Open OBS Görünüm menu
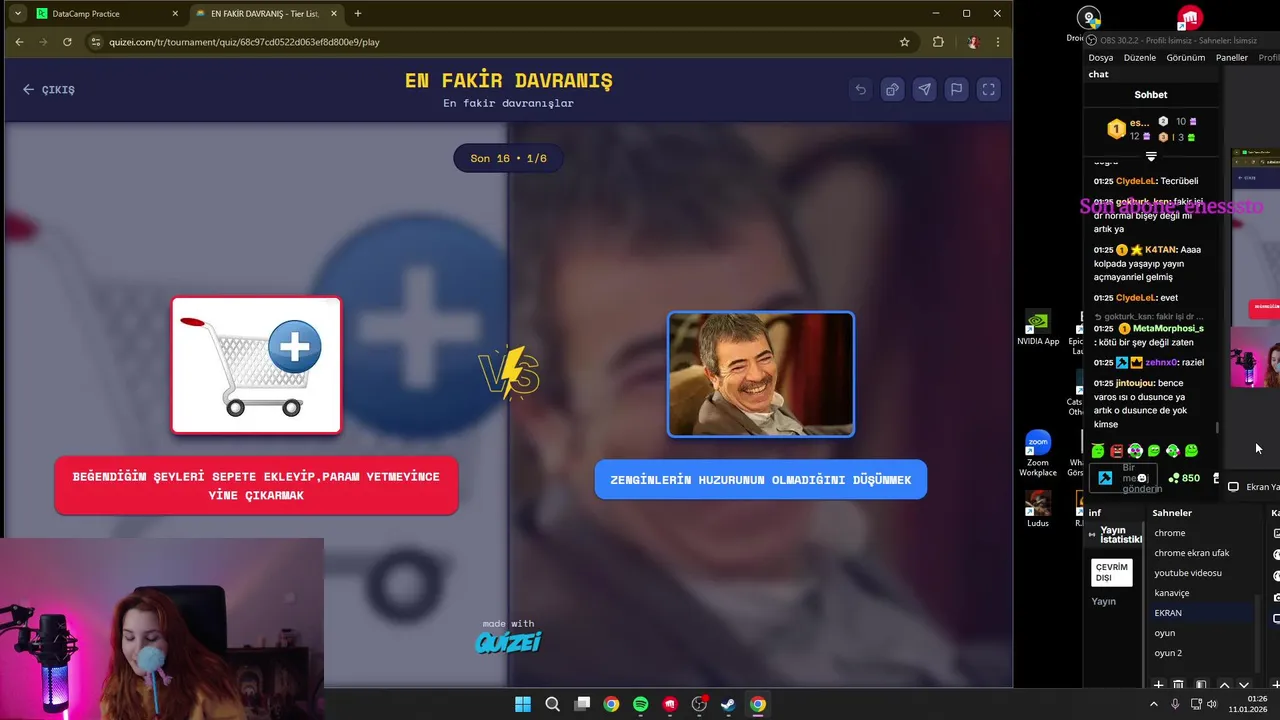Image resolution: width=1280 pixels, height=720 pixels. coord(1186,58)
